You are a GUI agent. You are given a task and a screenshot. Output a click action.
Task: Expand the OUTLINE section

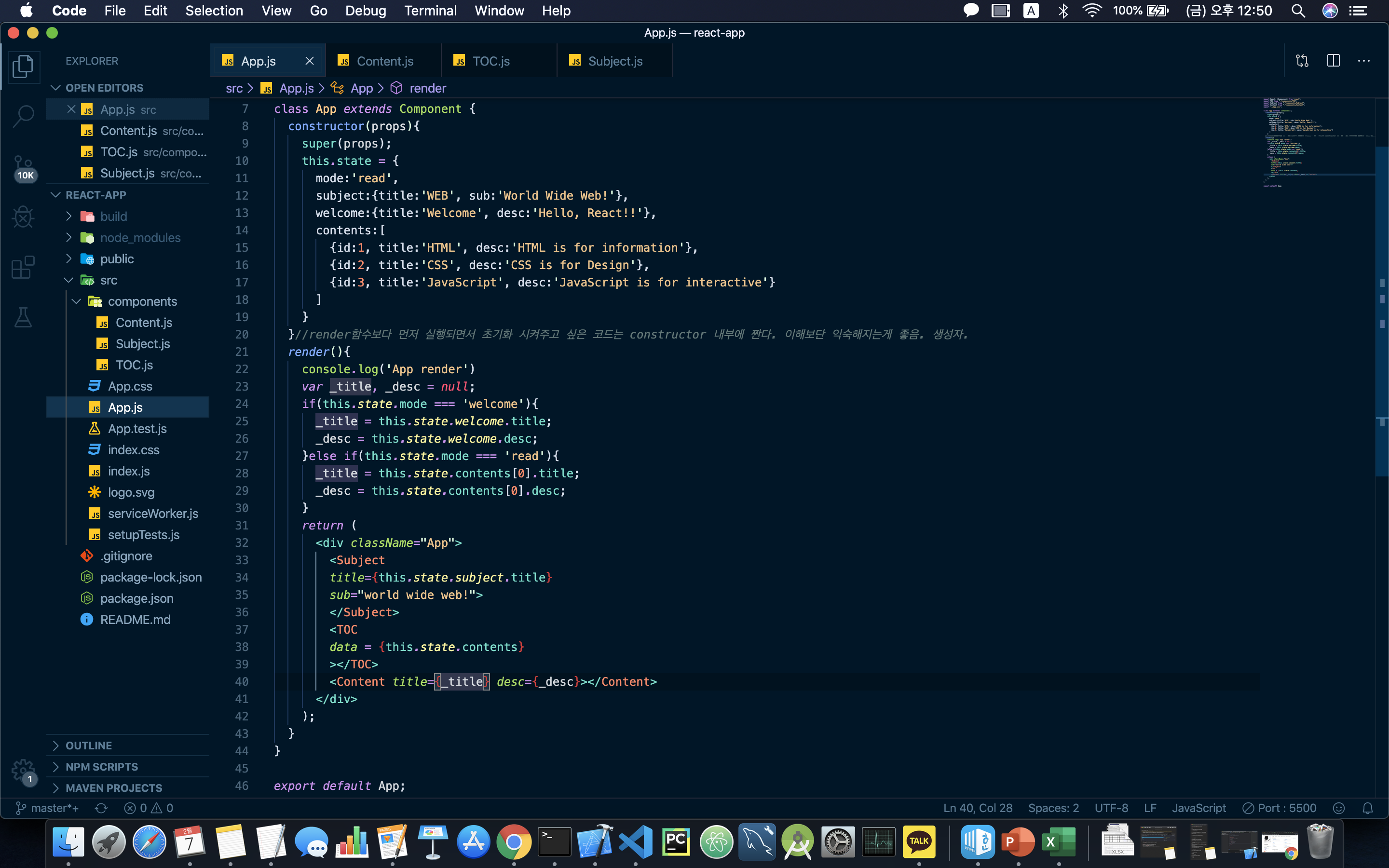[88, 745]
